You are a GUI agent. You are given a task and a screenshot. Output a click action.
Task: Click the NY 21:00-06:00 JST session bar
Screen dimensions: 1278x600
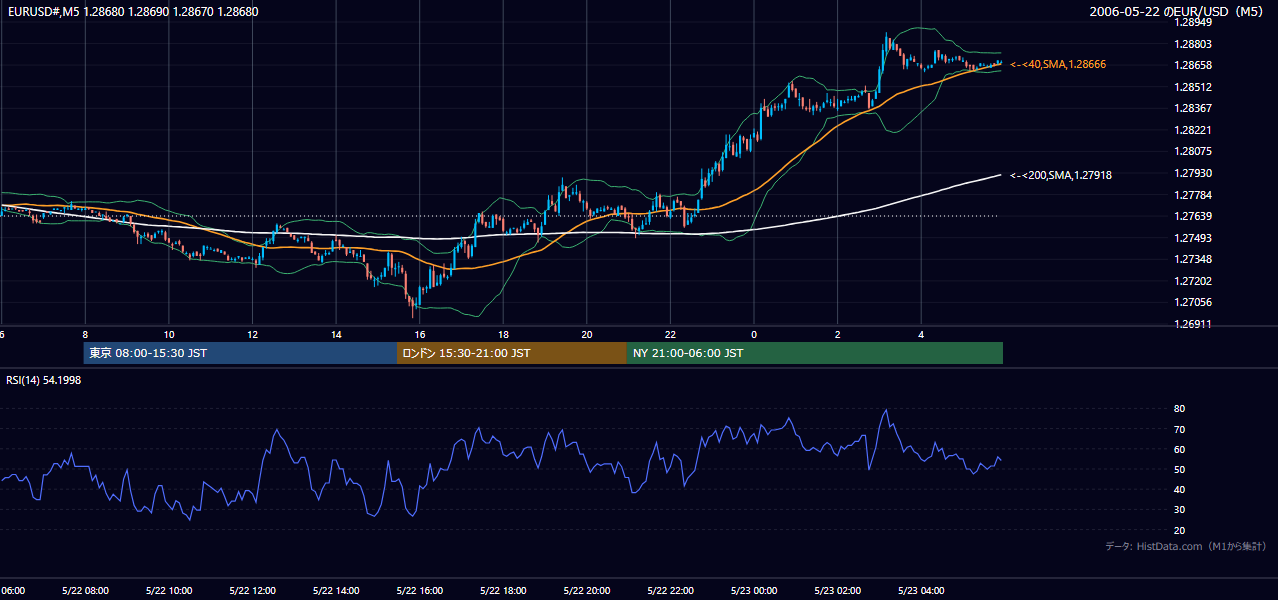click(x=815, y=353)
